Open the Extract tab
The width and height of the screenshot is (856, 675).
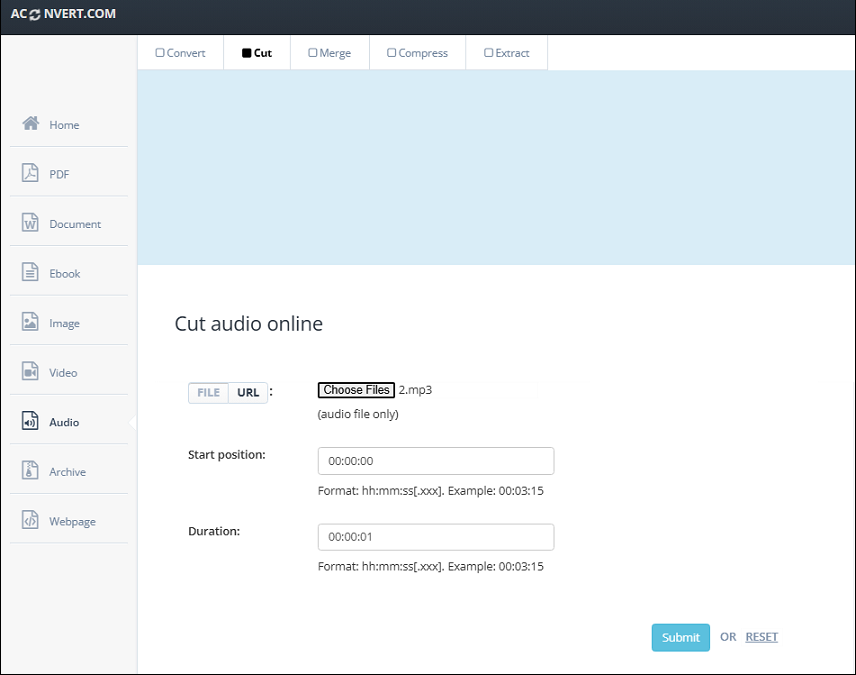coord(507,53)
